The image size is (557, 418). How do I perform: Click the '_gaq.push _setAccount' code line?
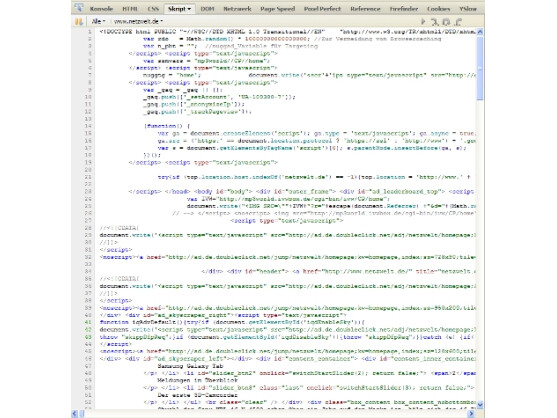219,97
